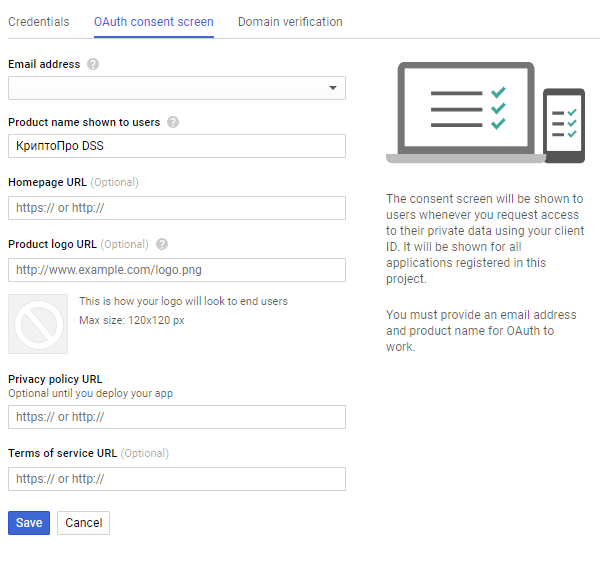
Task: Click the Cancel button
Action: (84, 523)
